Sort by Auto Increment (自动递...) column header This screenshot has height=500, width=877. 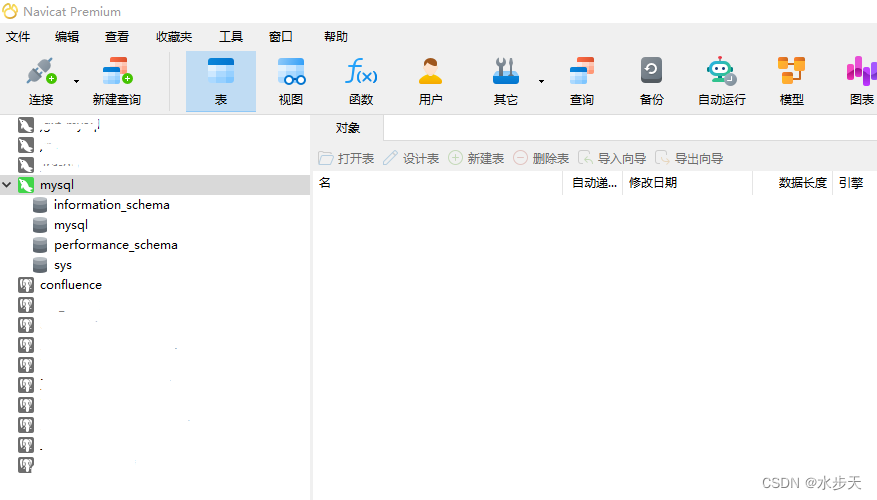[x=593, y=183]
